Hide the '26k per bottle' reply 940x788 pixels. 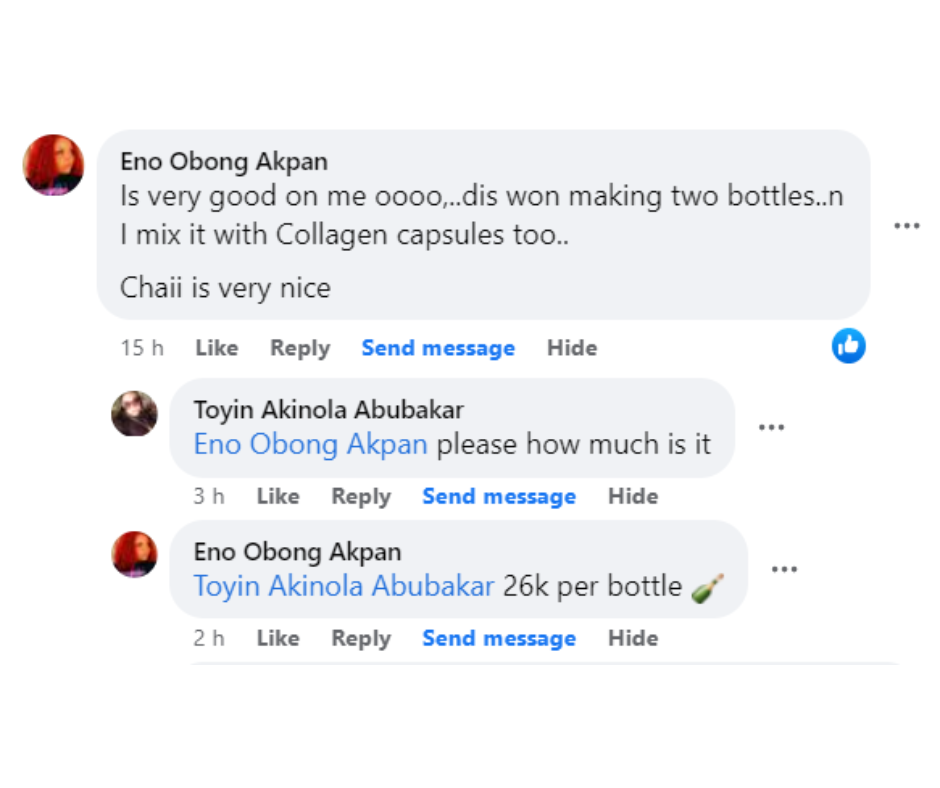pyautogui.click(x=632, y=638)
